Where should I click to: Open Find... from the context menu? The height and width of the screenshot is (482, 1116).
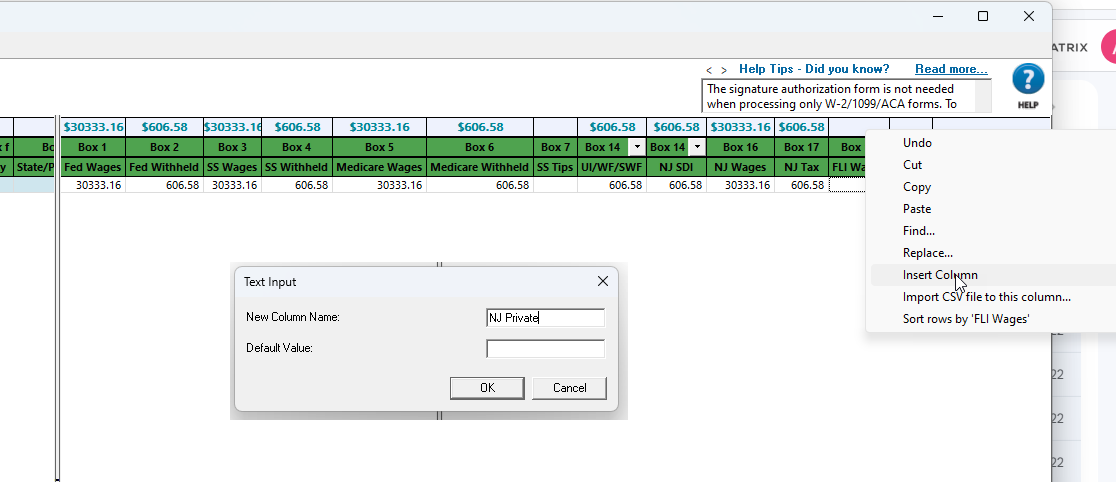click(x=919, y=231)
